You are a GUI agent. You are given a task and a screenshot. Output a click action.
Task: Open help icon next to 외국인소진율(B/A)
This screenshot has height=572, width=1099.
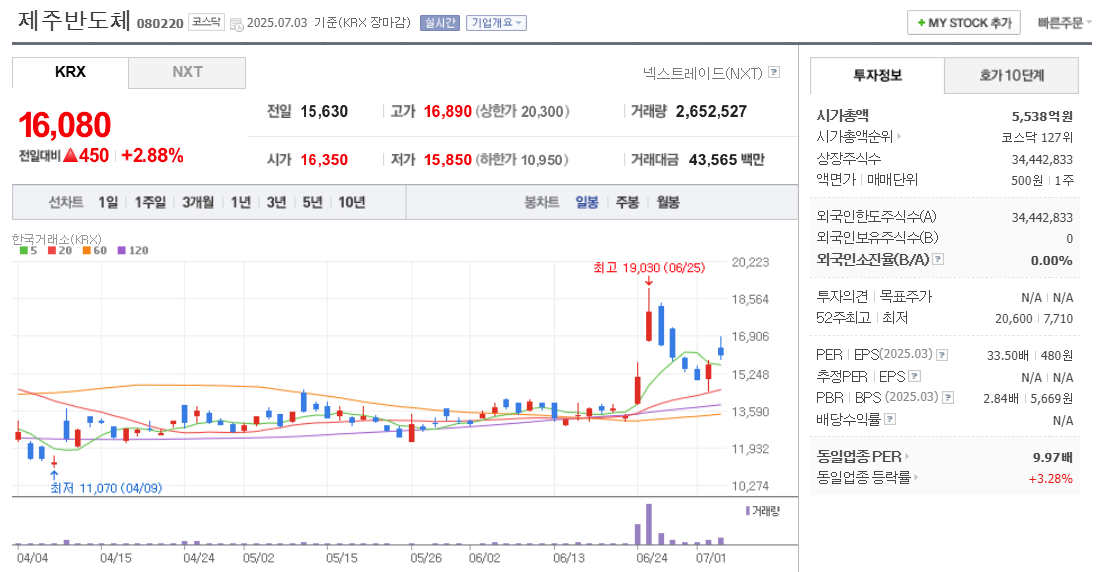point(938,259)
